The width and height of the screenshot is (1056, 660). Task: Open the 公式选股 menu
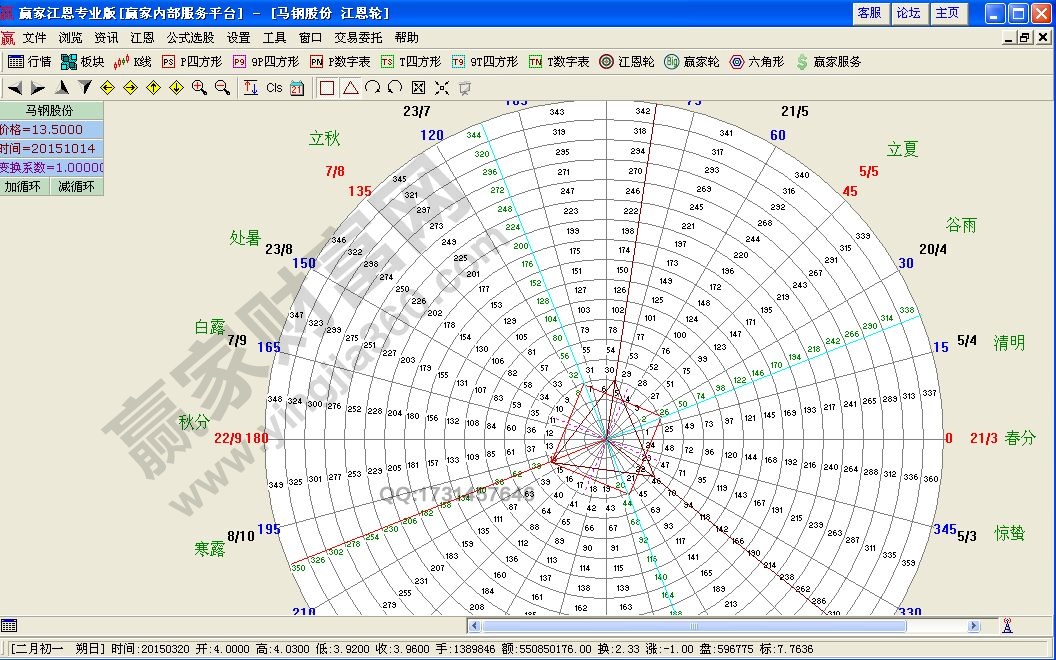click(x=190, y=37)
